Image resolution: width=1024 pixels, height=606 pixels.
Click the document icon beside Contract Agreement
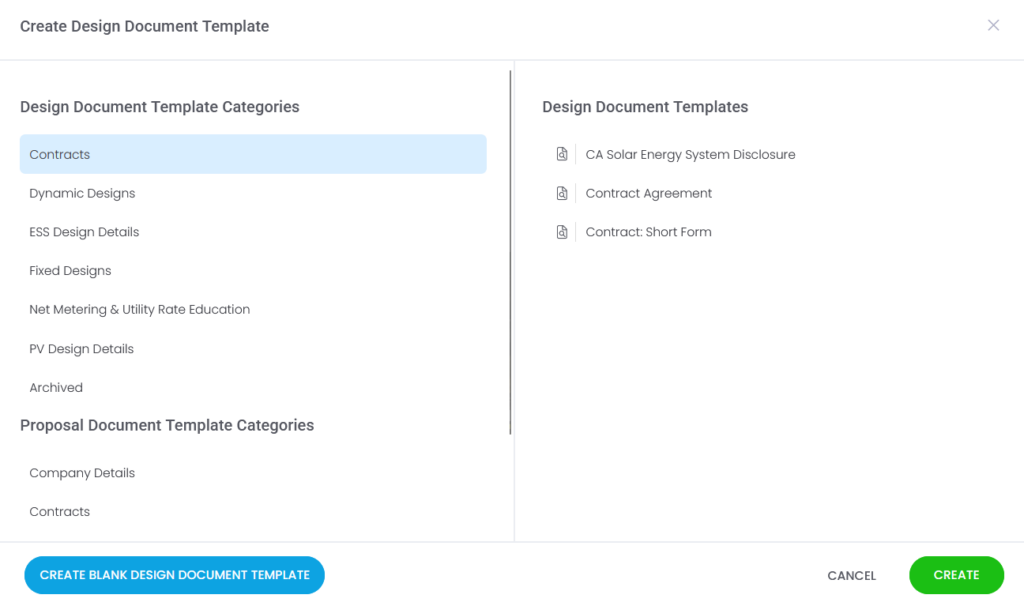pyautogui.click(x=562, y=193)
